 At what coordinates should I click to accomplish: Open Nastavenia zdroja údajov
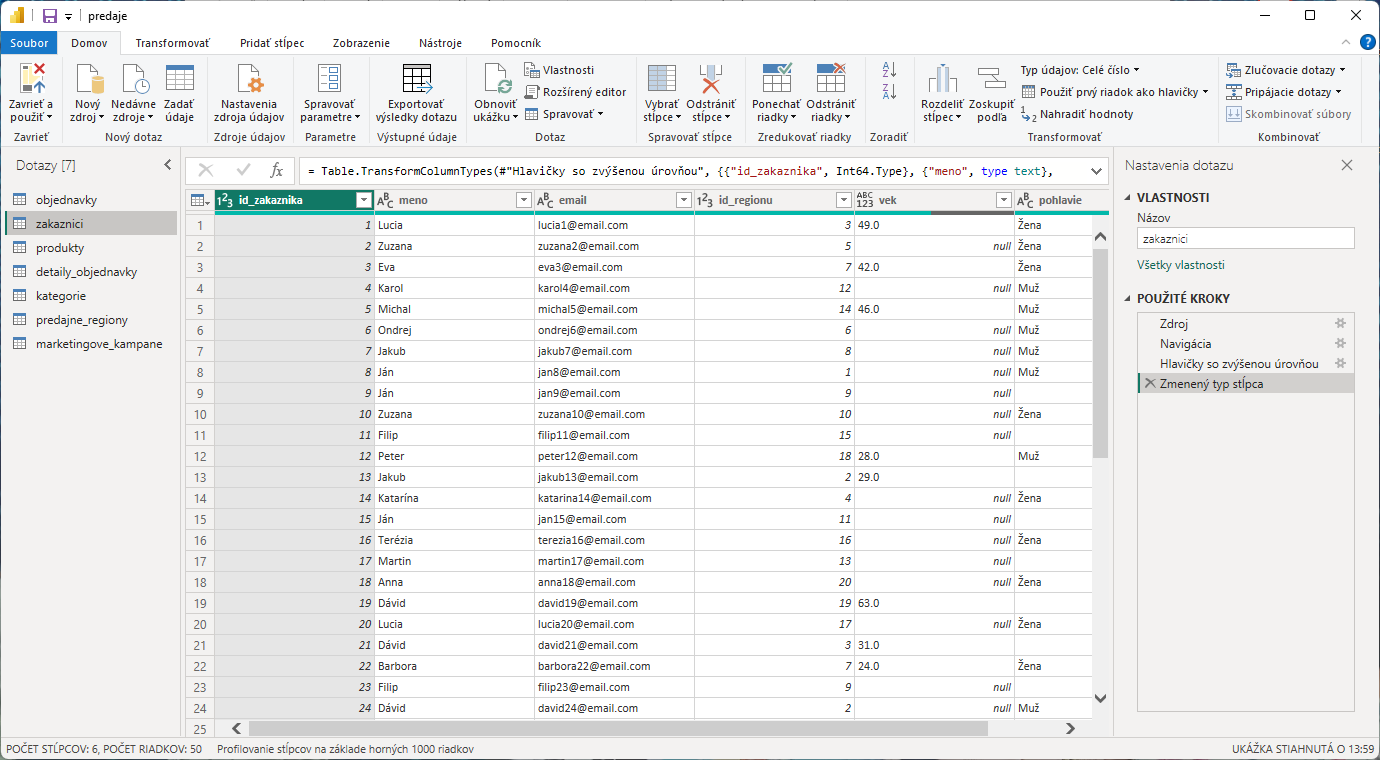[249, 78]
